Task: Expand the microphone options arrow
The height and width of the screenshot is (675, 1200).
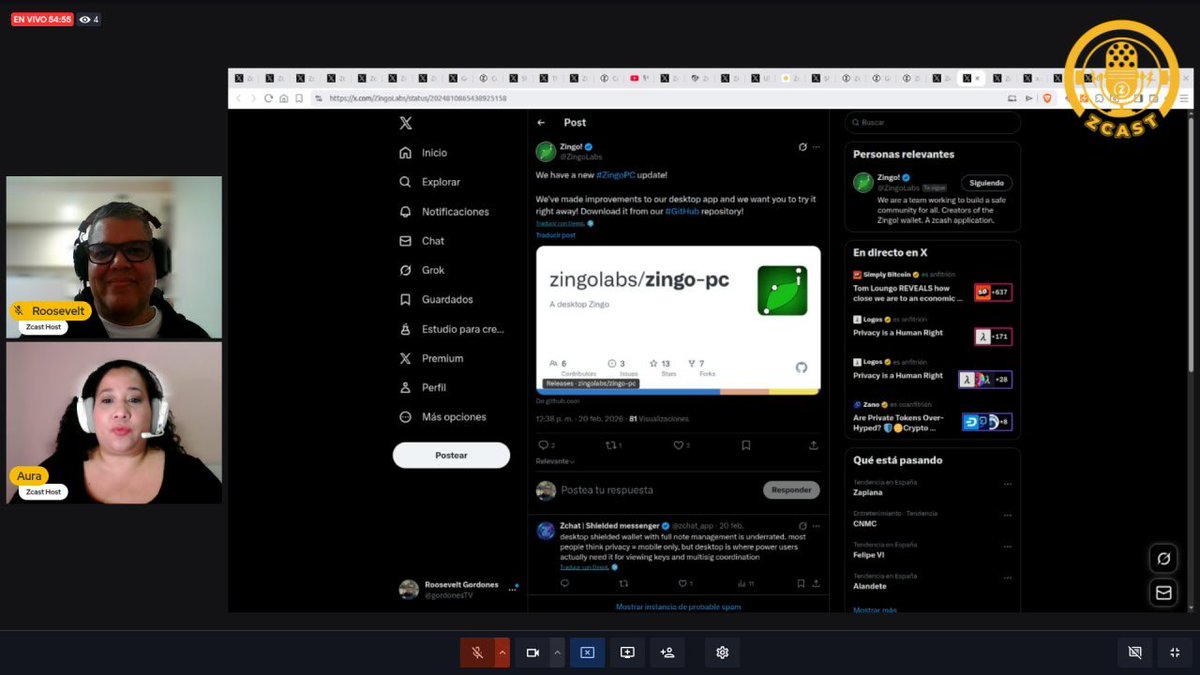Action: [x=502, y=653]
